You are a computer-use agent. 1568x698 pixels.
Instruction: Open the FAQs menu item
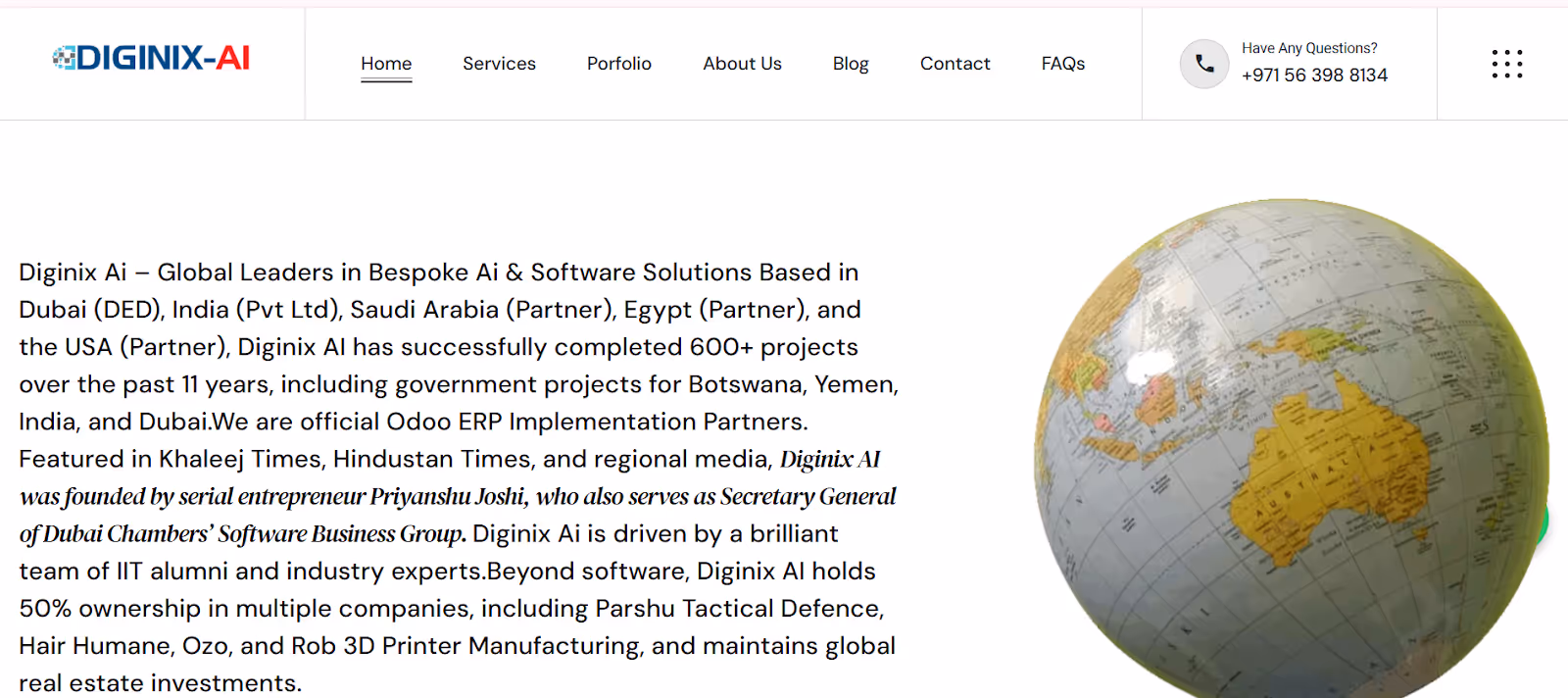coord(1063,64)
